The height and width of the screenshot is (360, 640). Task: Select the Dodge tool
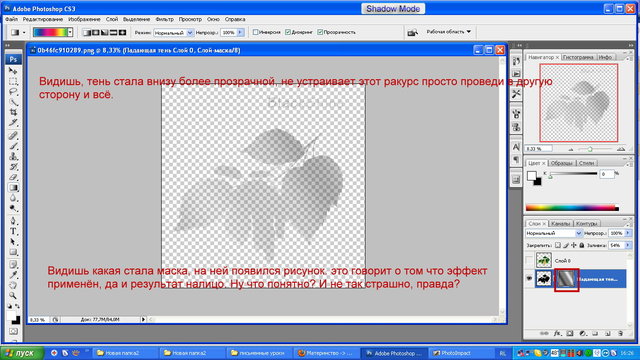click(13, 208)
